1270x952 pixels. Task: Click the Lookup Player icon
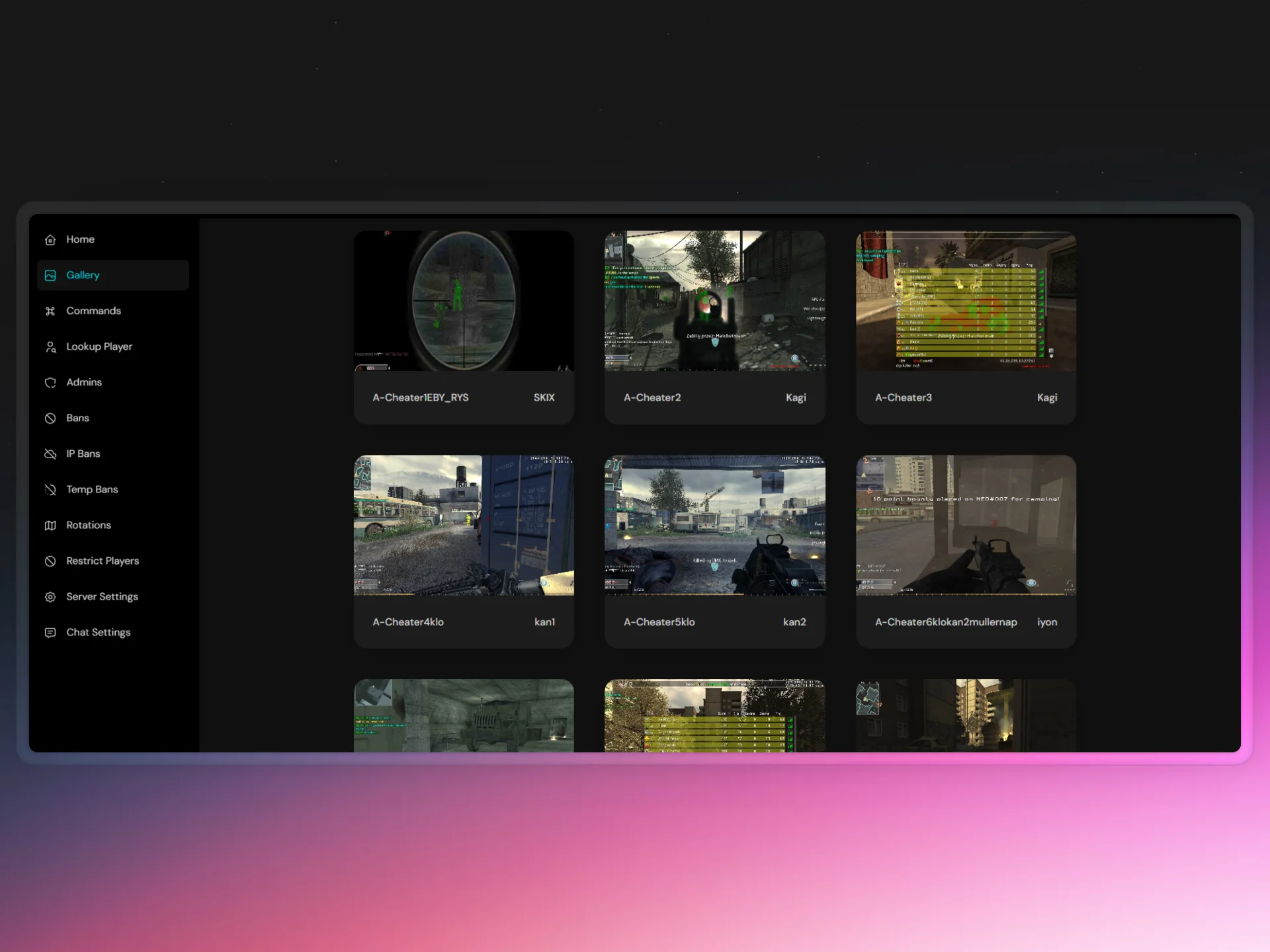[51, 346]
